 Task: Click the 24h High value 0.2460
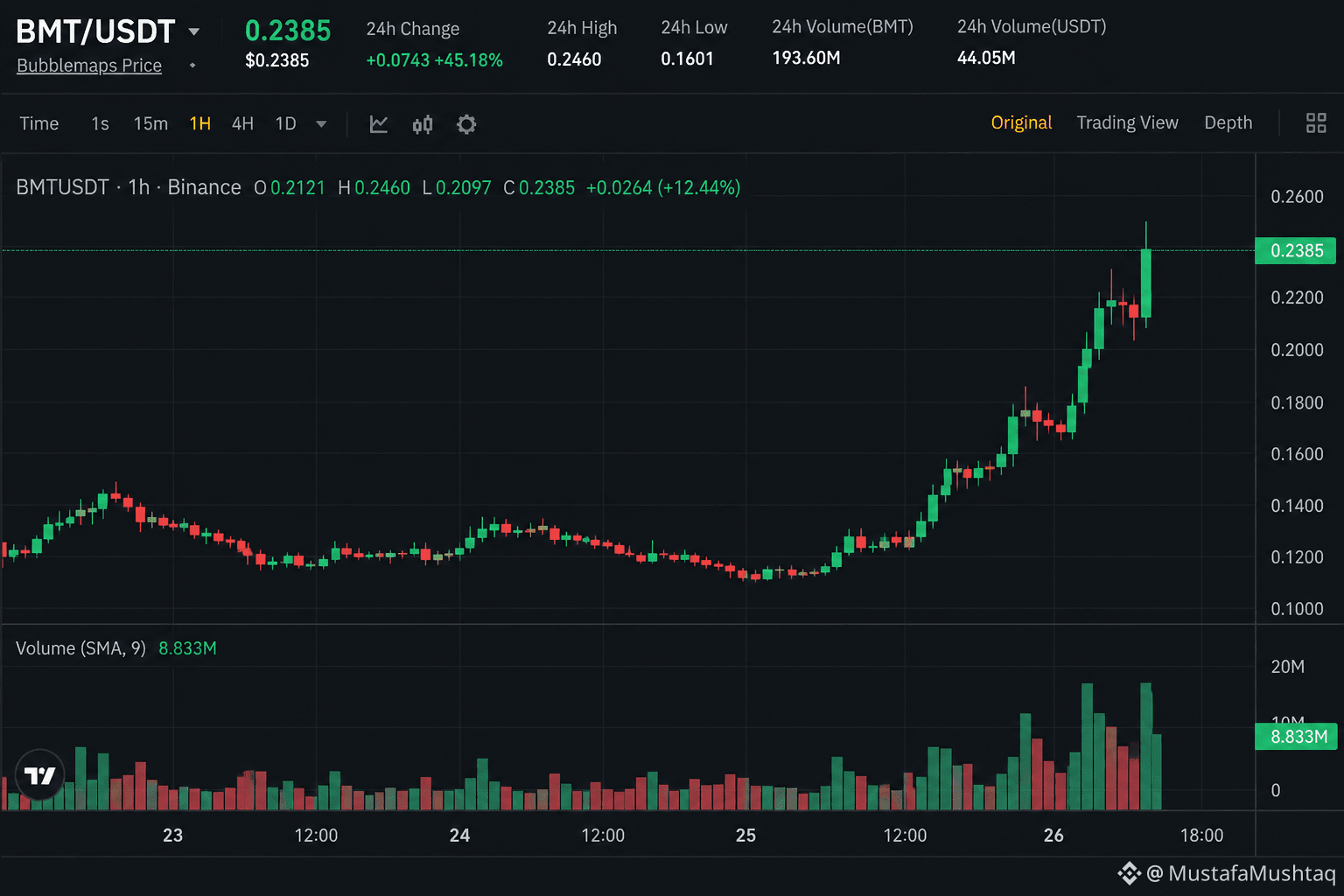pos(574,59)
